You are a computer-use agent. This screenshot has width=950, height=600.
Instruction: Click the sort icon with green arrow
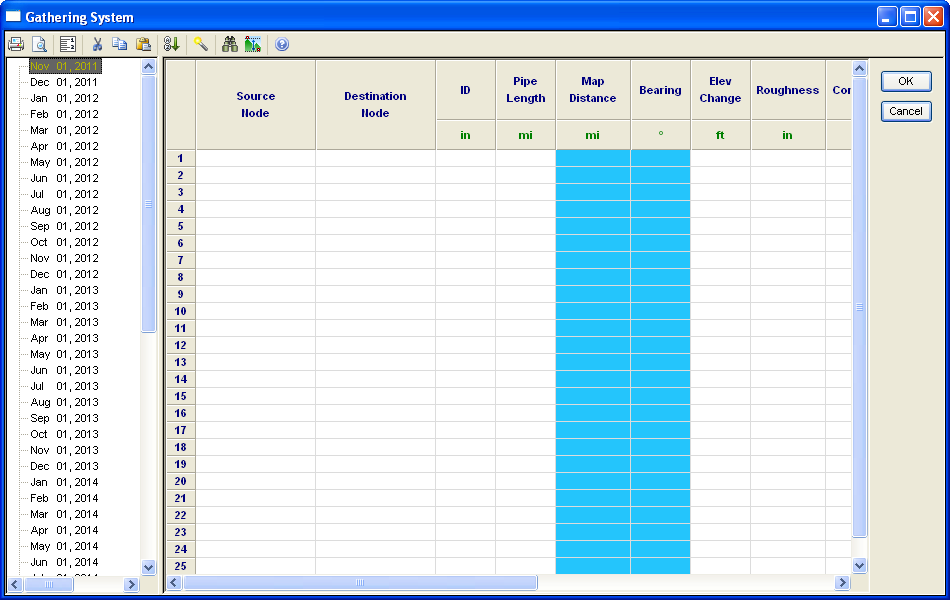[x=171, y=44]
